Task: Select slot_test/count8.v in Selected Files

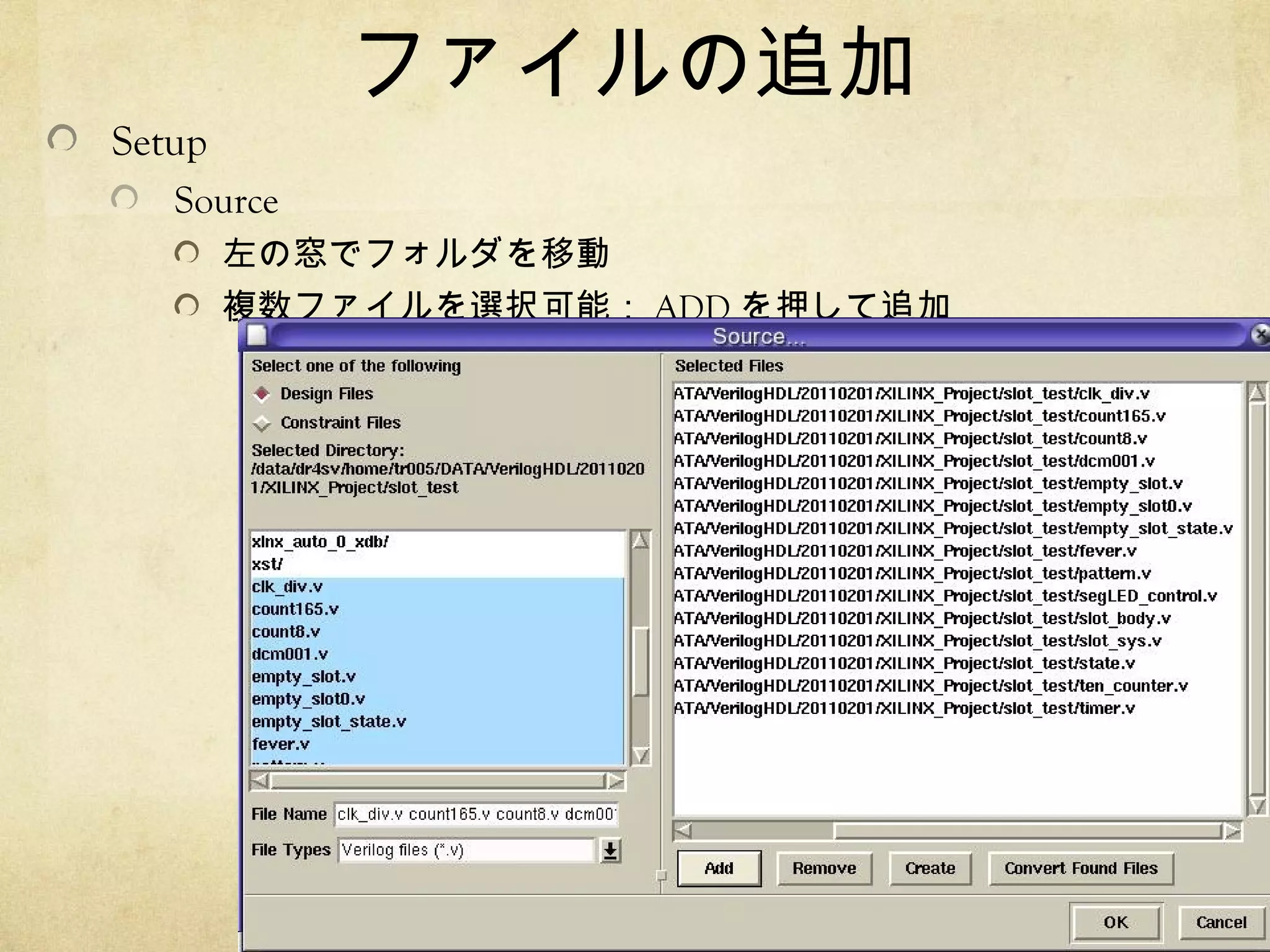Action: (959, 439)
